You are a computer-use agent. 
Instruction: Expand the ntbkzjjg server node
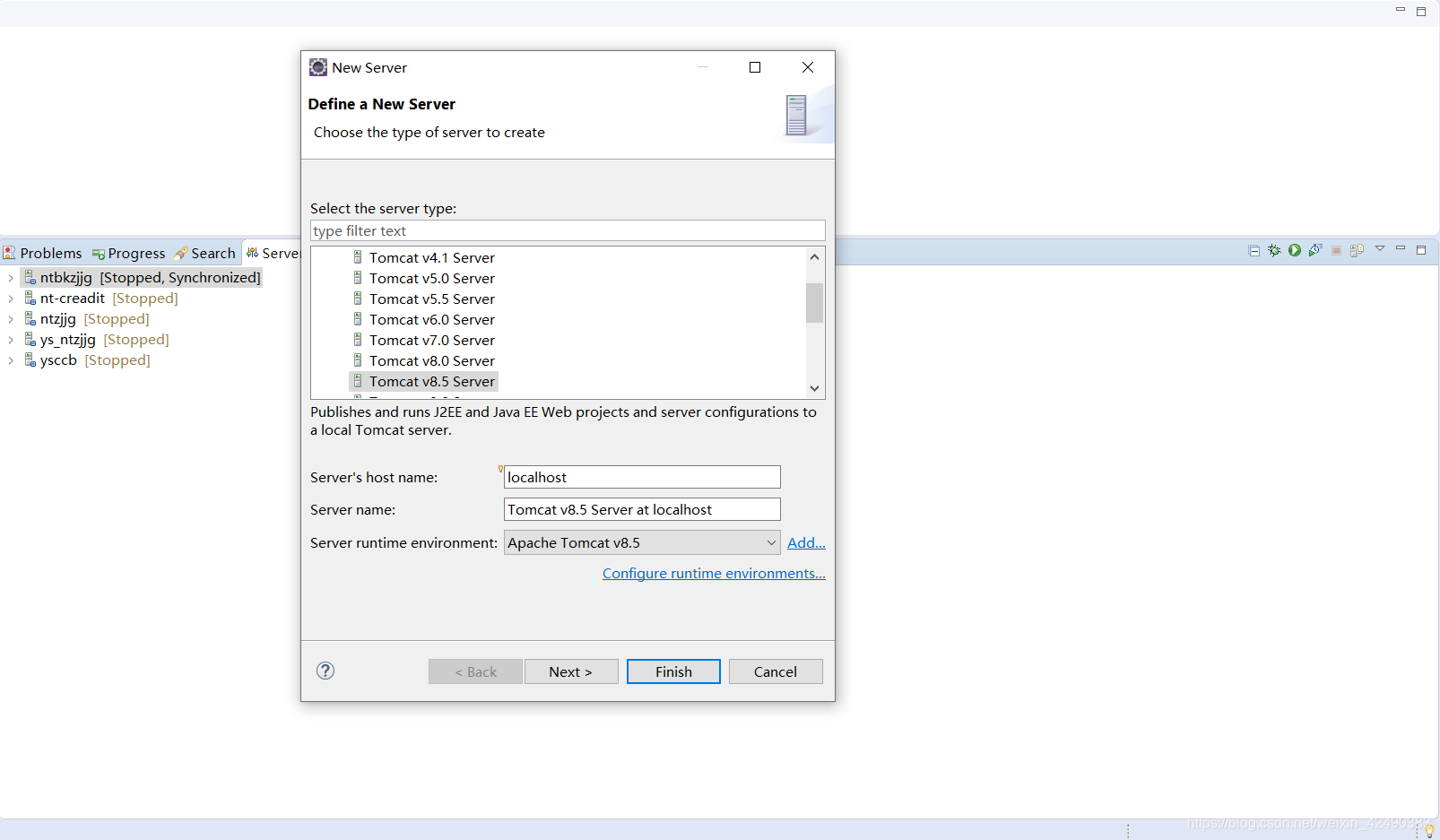tap(11, 278)
